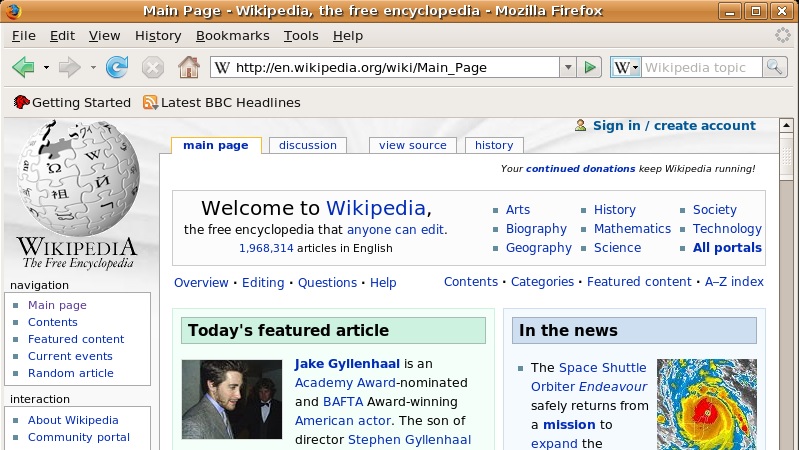Expand the back history dropdown arrow
The height and width of the screenshot is (450, 799).
(x=46, y=68)
